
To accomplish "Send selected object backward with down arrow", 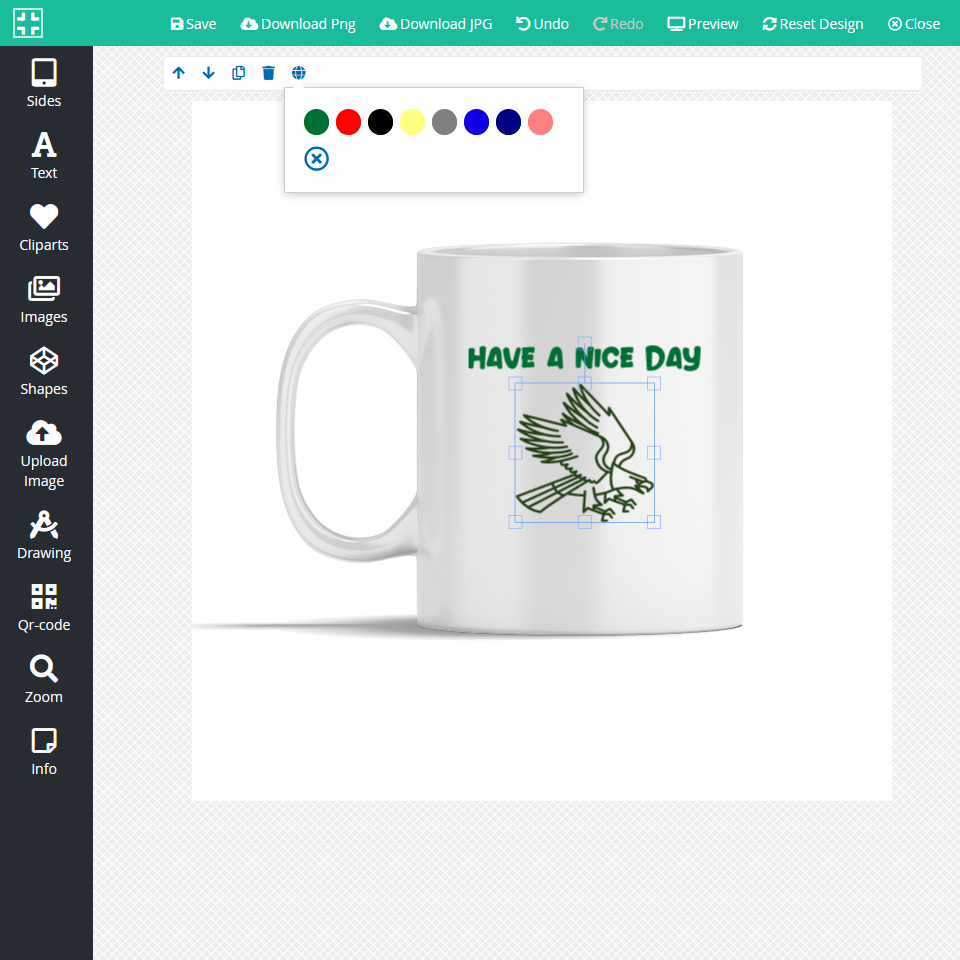I will [209, 73].
